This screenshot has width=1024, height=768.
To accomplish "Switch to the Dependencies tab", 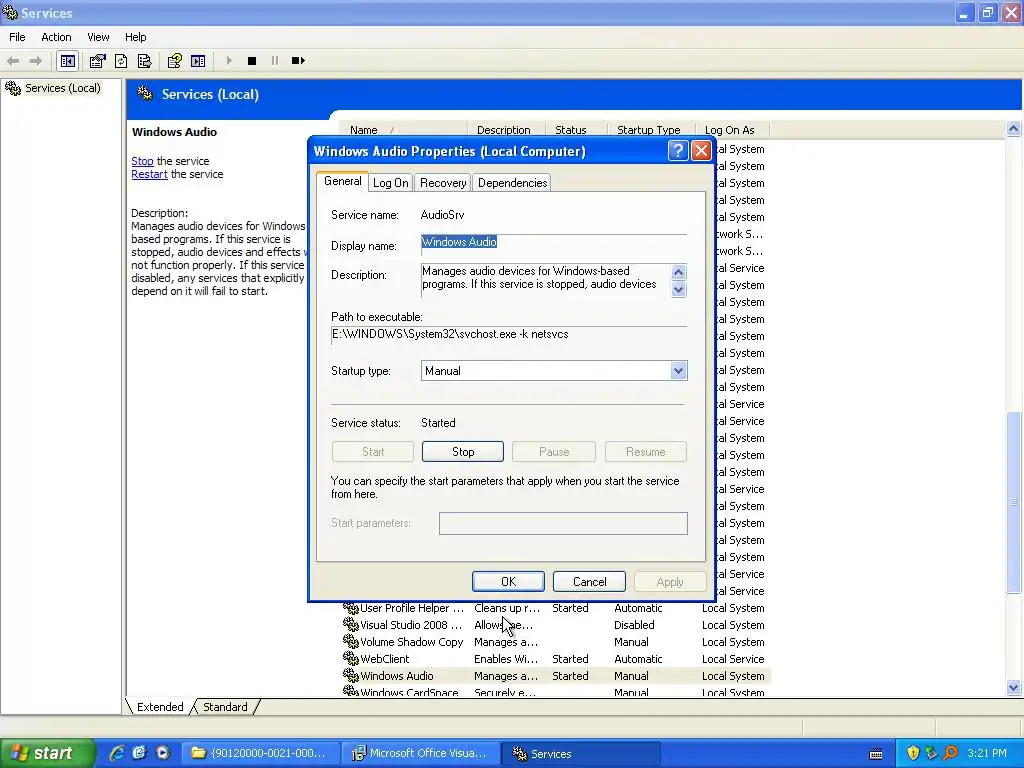I will (x=513, y=183).
